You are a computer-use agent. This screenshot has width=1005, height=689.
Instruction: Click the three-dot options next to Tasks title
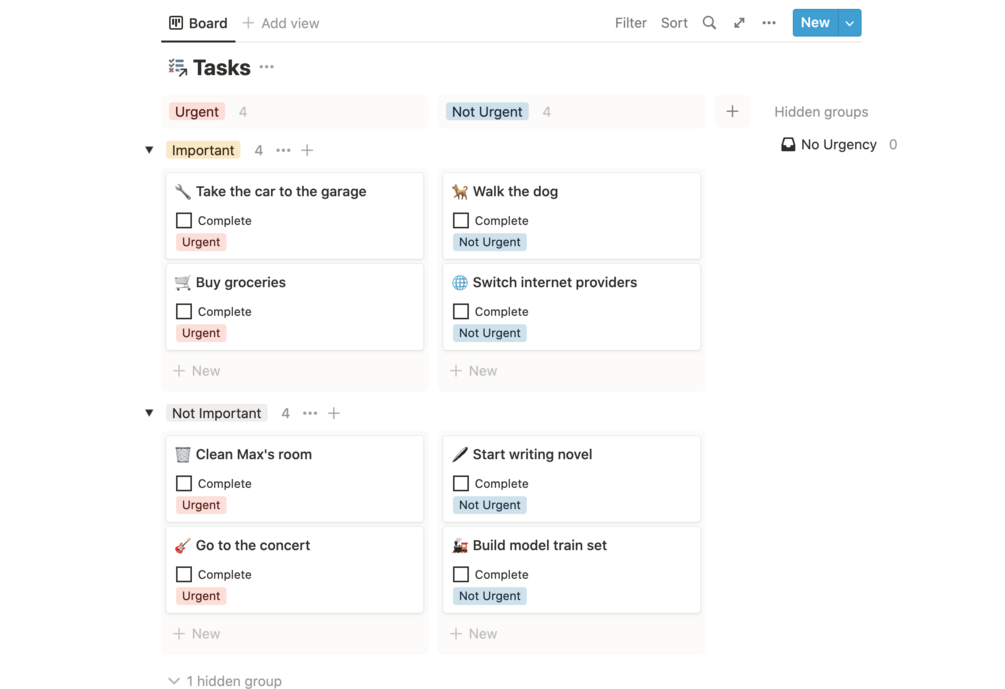tap(266, 67)
